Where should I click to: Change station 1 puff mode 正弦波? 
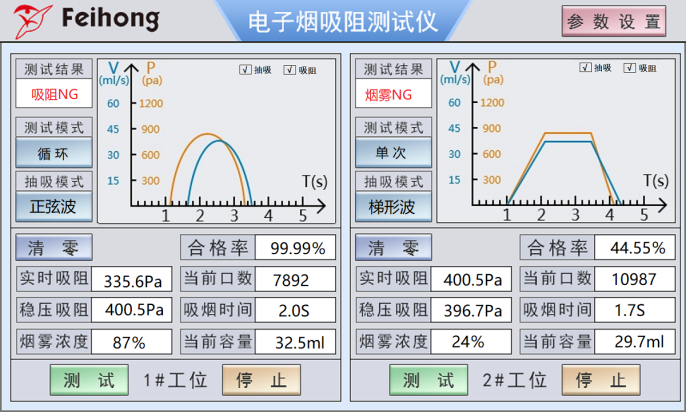(54, 206)
